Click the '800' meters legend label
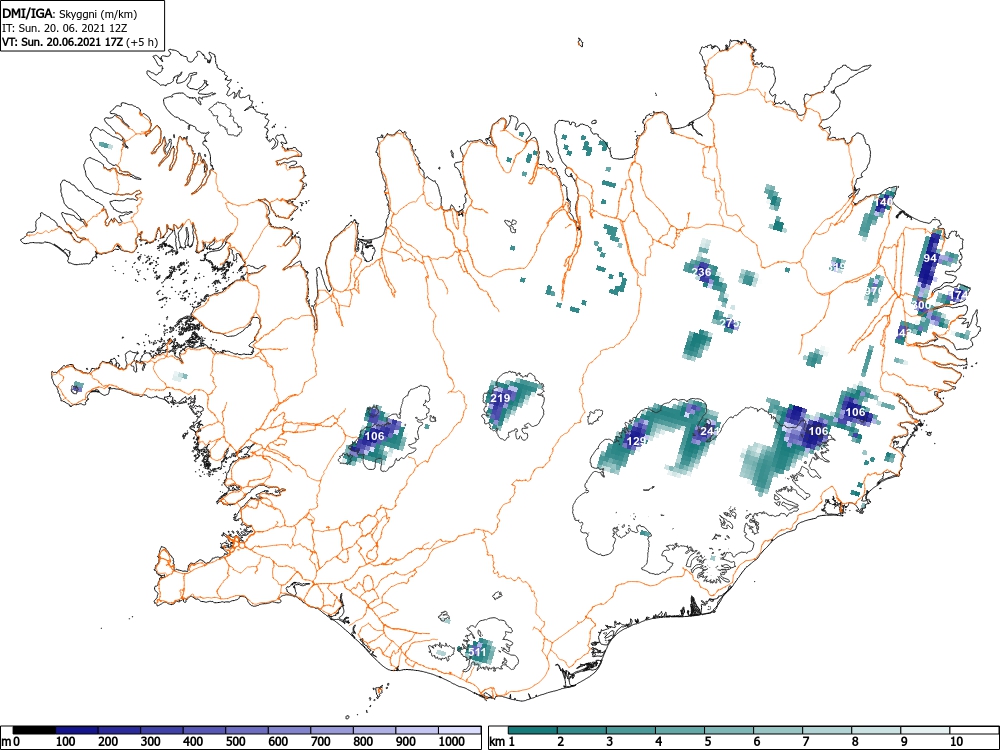Viewport: 1000px width, 750px height. (363, 742)
